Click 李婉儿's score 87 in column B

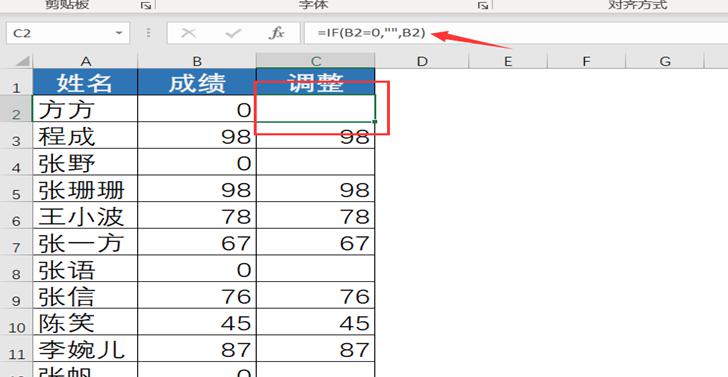[197, 349]
